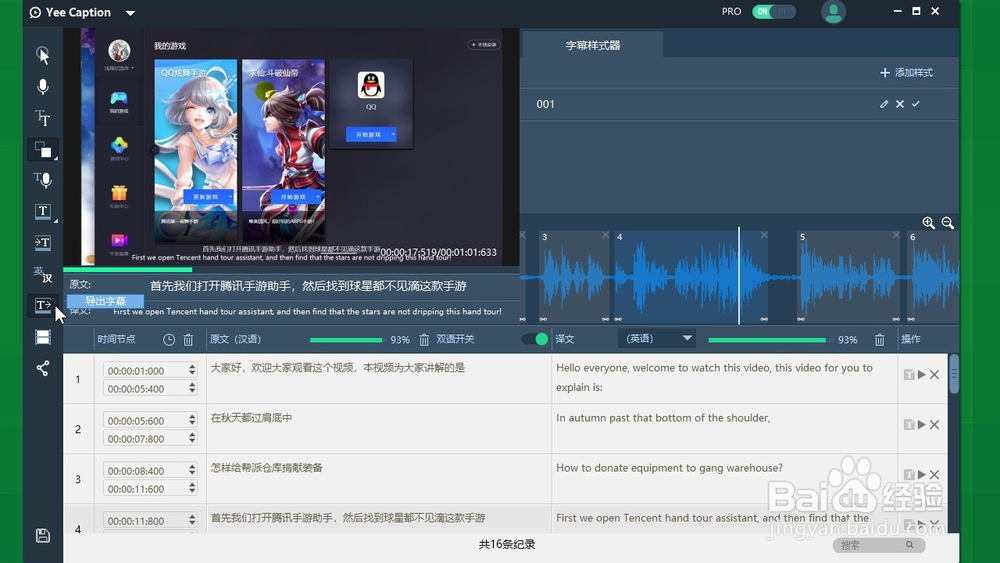Select waveform segment 5

coord(849,277)
